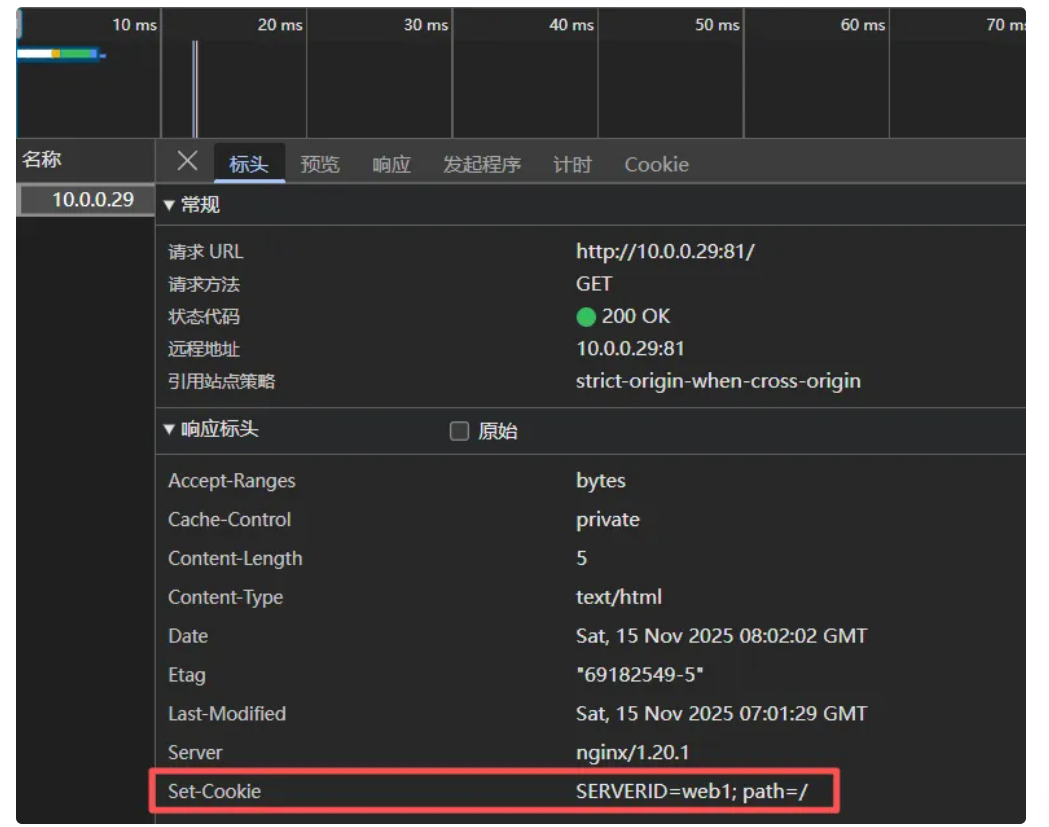Open the 预览 tab
This screenshot has height=827, width=1049.
click(x=320, y=165)
